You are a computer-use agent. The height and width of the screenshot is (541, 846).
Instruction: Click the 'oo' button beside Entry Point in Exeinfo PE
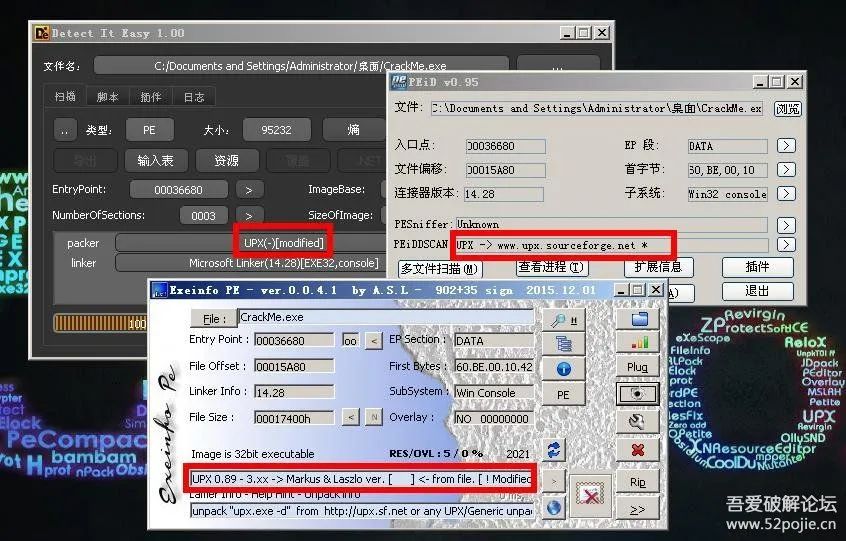(350, 341)
